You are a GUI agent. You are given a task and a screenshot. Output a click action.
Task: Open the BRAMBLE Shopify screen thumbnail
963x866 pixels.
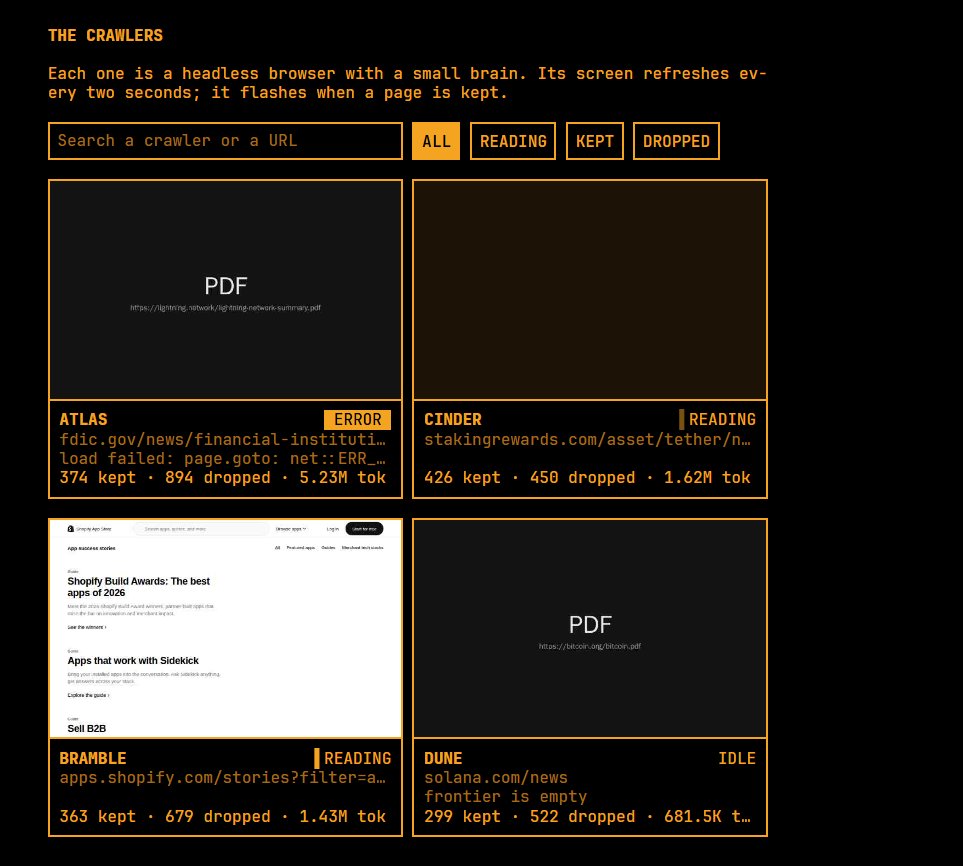(x=225, y=628)
